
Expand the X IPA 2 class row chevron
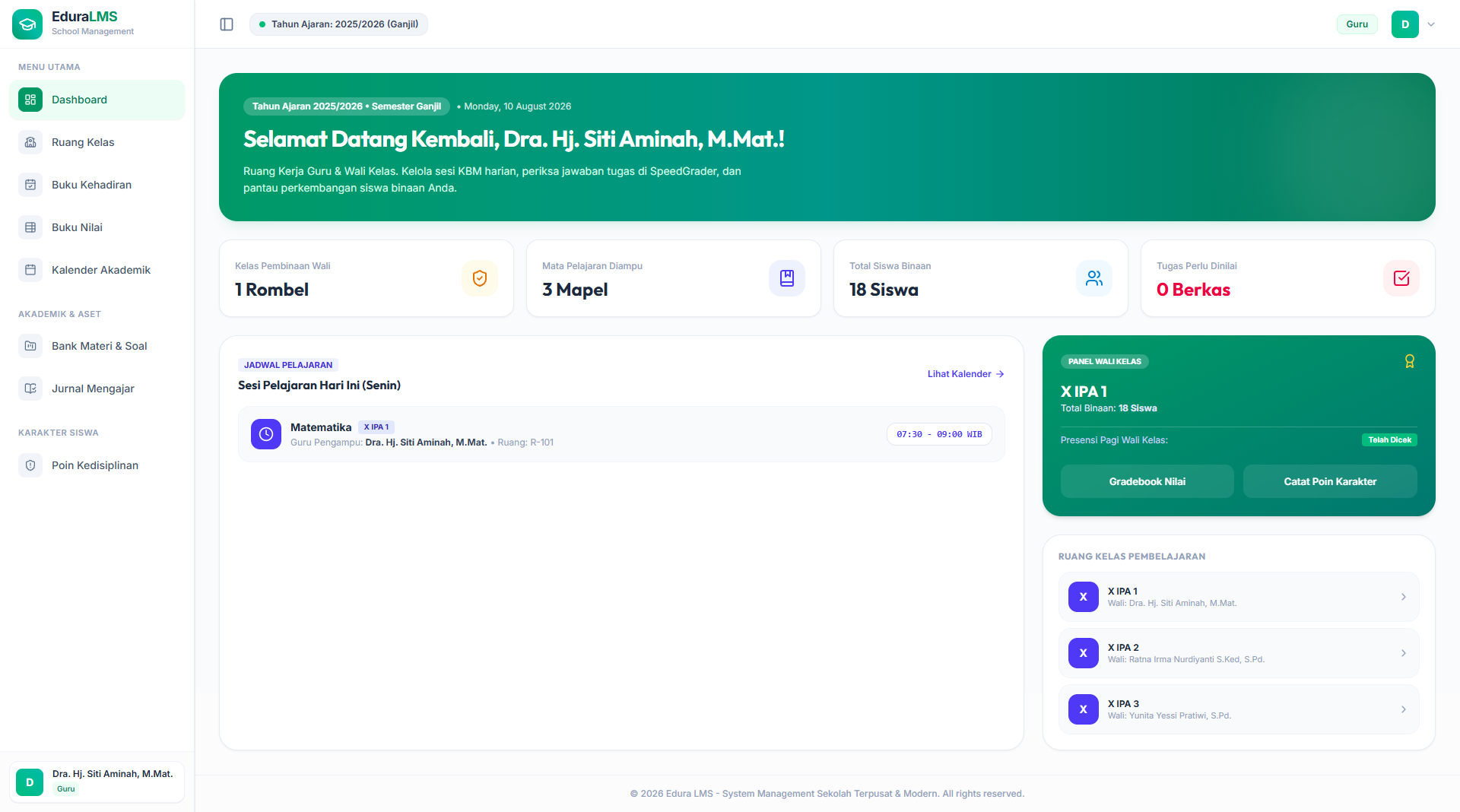click(1404, 653)
